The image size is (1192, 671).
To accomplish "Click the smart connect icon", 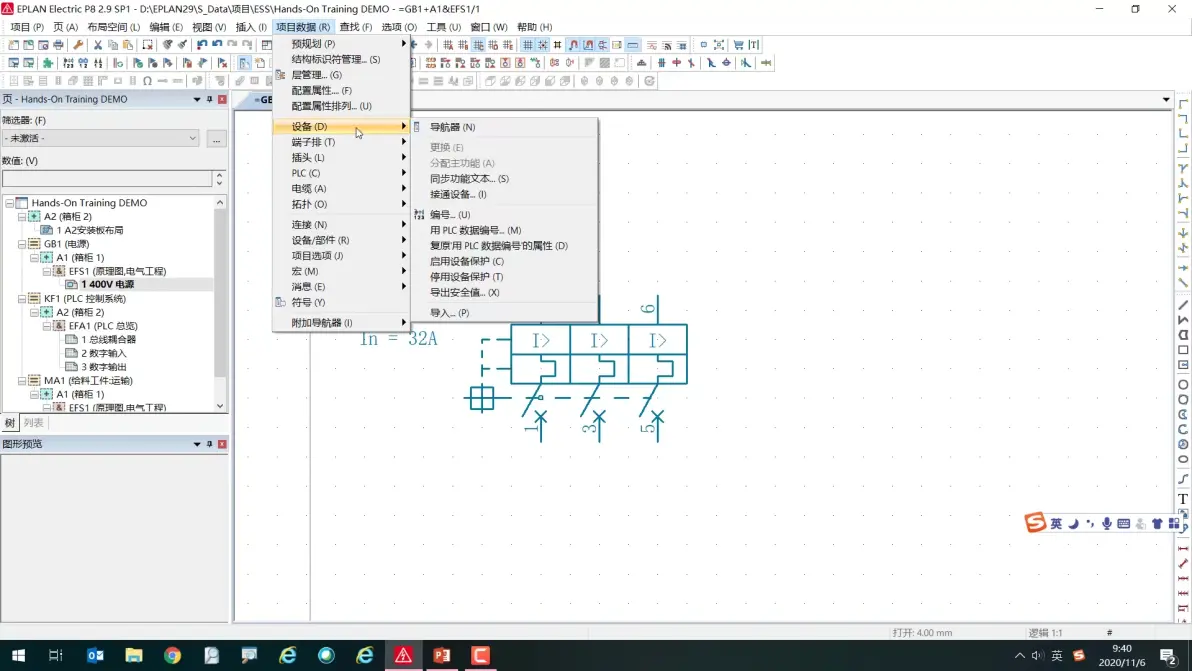I will tap(602, 45).
